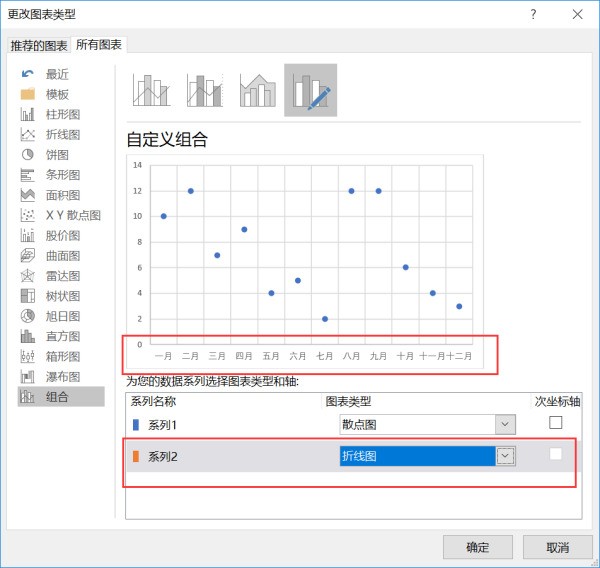The image size is (600, 568).
Task: Enable secondary axis for 系列1
Action: [x=555, y=424]
